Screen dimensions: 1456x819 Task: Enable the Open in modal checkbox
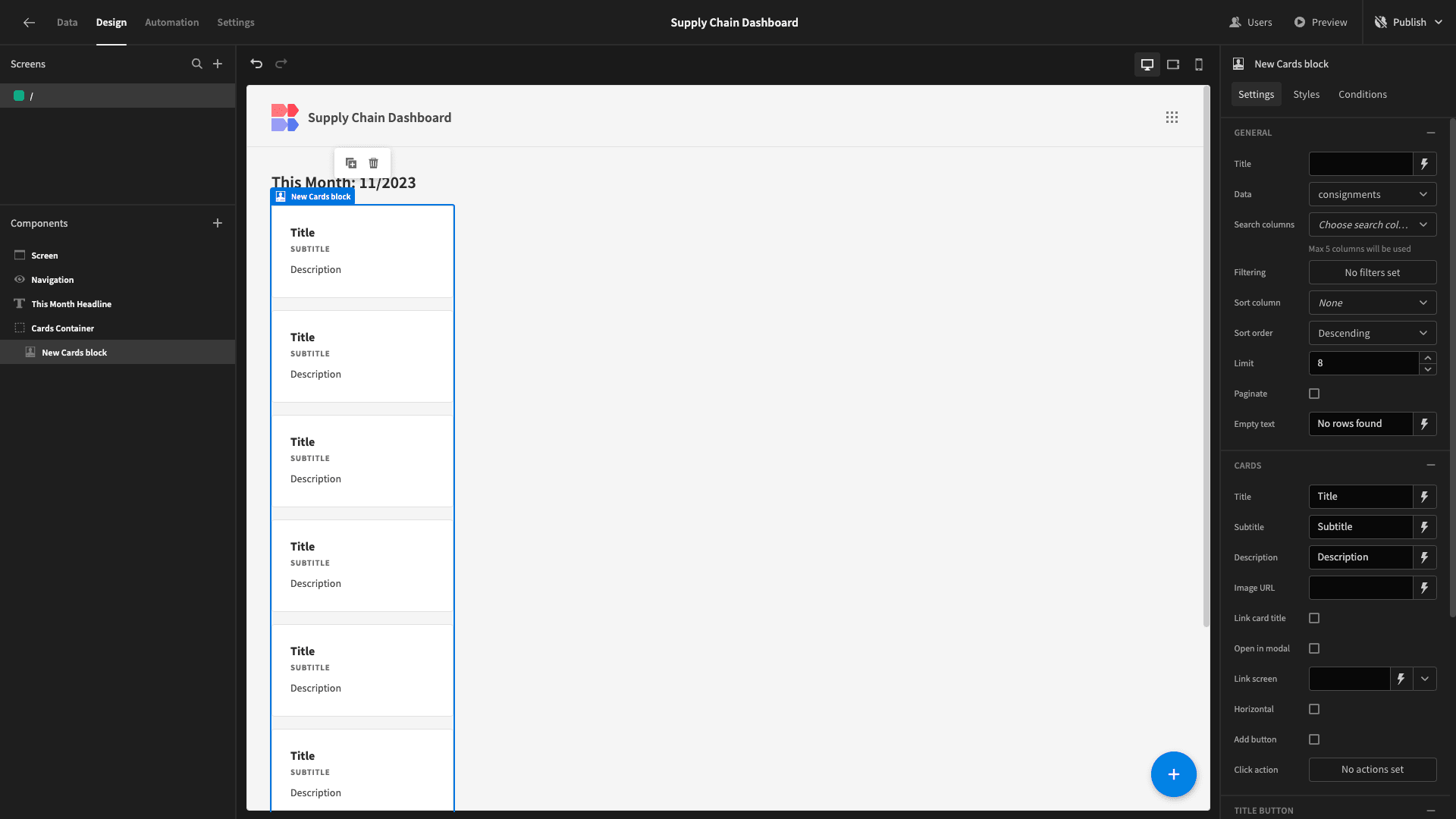(1314, 648)
